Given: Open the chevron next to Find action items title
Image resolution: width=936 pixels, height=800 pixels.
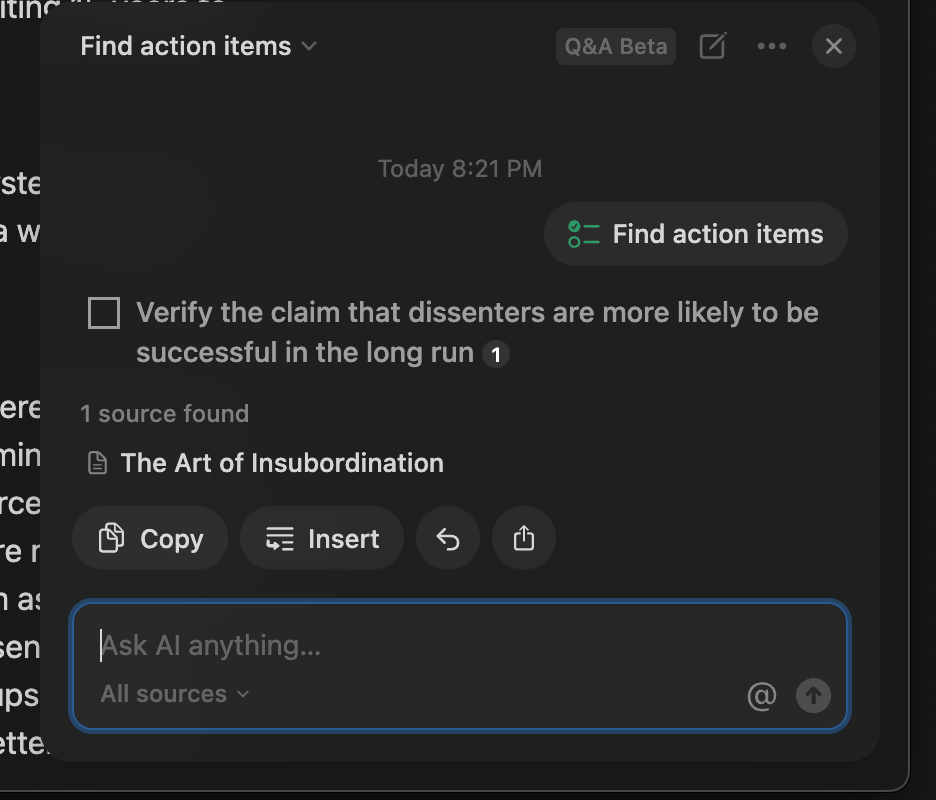Looking at the screenshot, I should [x=309, y=46].
